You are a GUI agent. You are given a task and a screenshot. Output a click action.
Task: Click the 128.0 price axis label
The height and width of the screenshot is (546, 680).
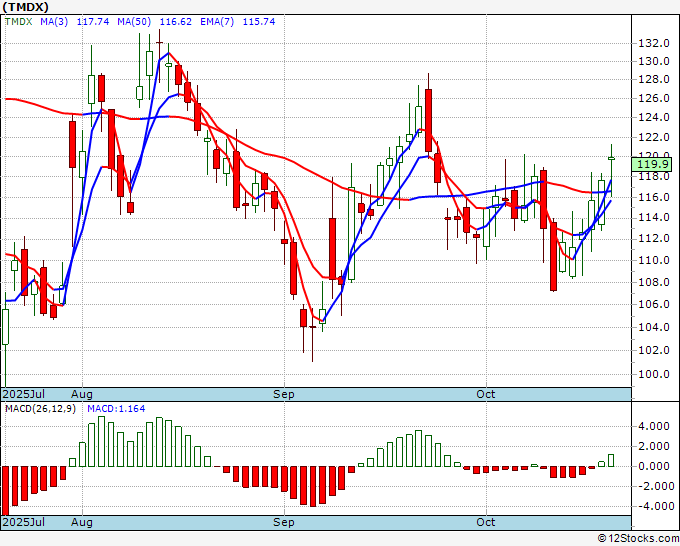[x=654, y=79]
